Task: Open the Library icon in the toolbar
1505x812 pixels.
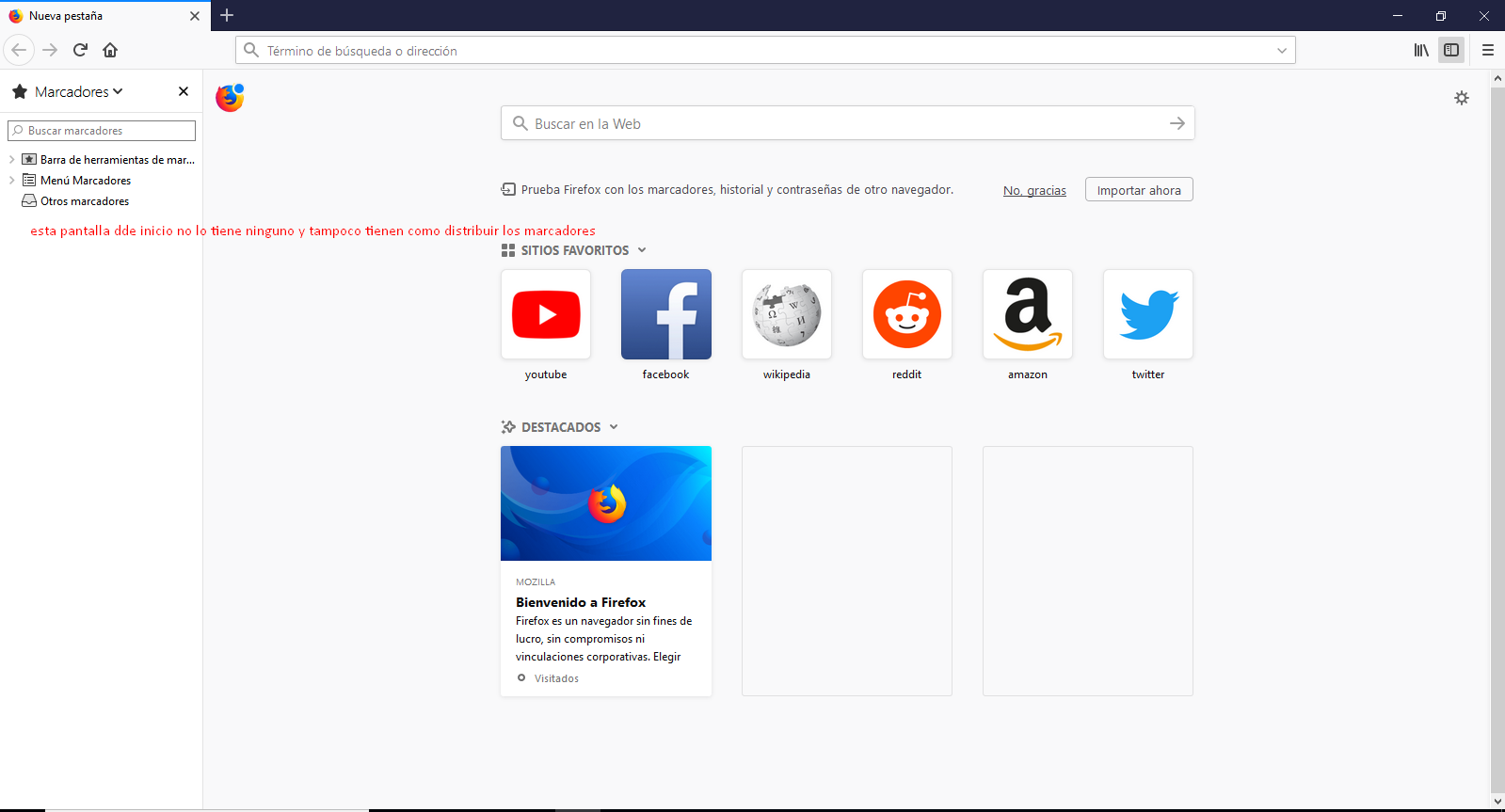Action: [1421, 50]
